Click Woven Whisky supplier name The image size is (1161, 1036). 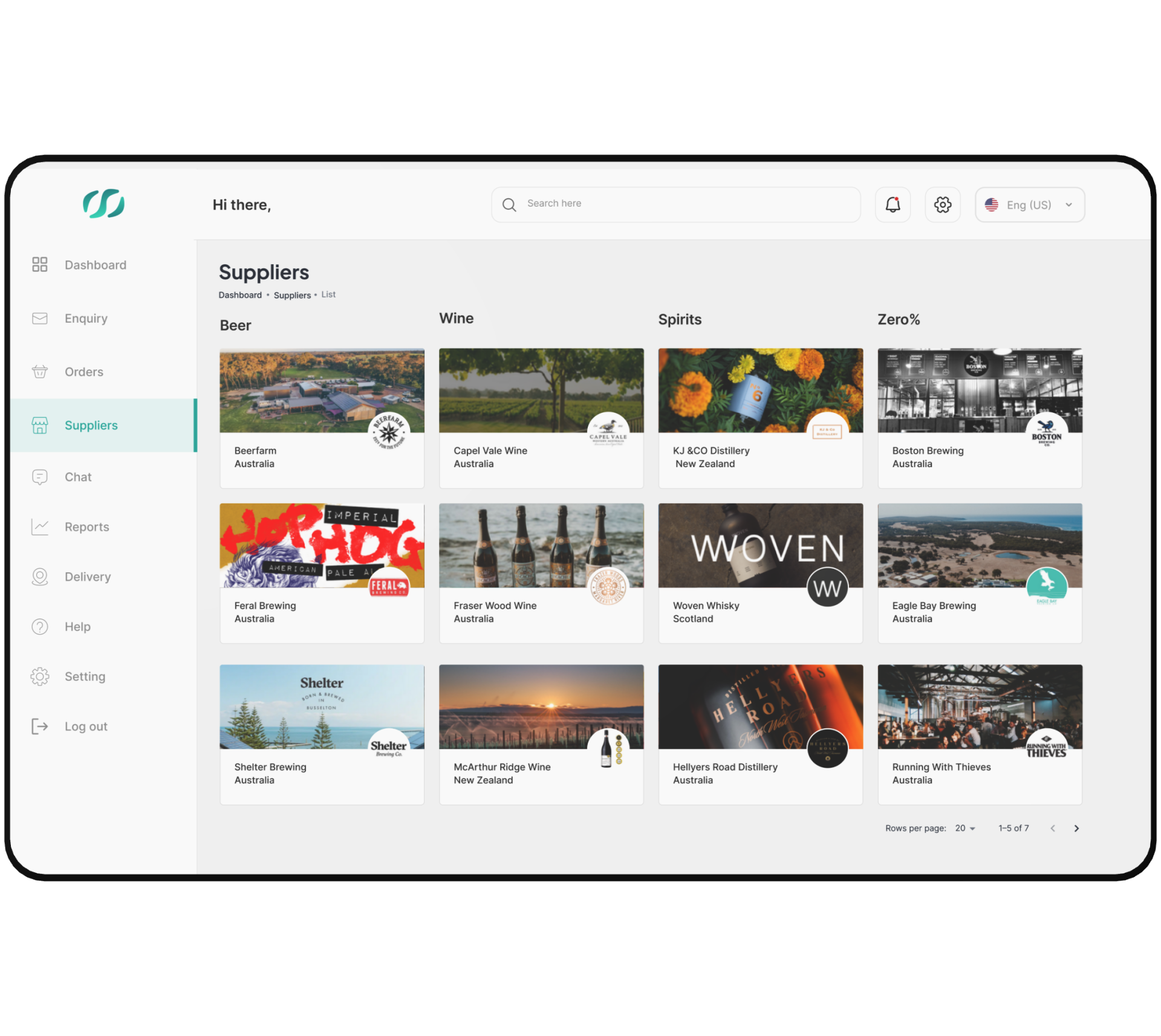(706, 605)
